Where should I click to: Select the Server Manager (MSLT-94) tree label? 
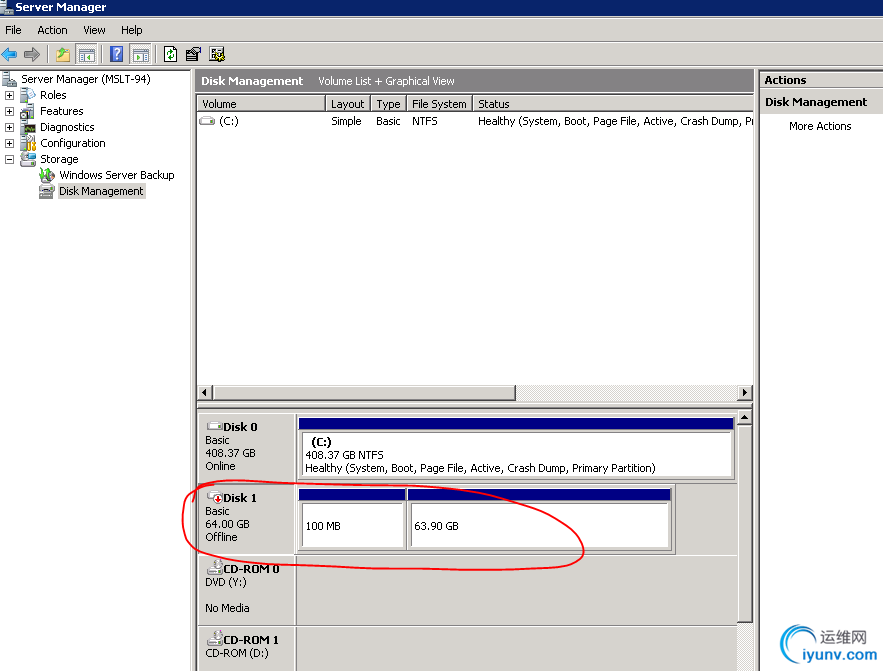point(86,79)
